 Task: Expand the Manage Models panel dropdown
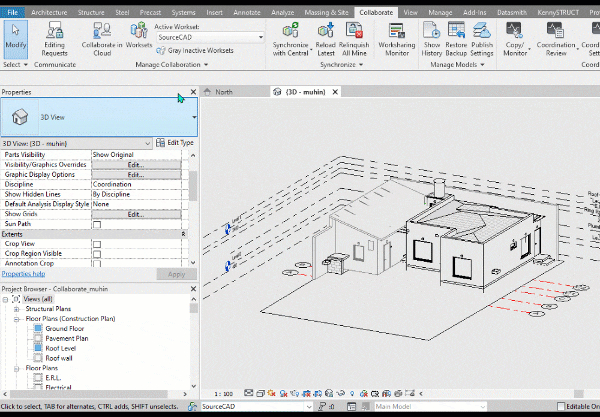pyautogui.click(x=482, y=65)
